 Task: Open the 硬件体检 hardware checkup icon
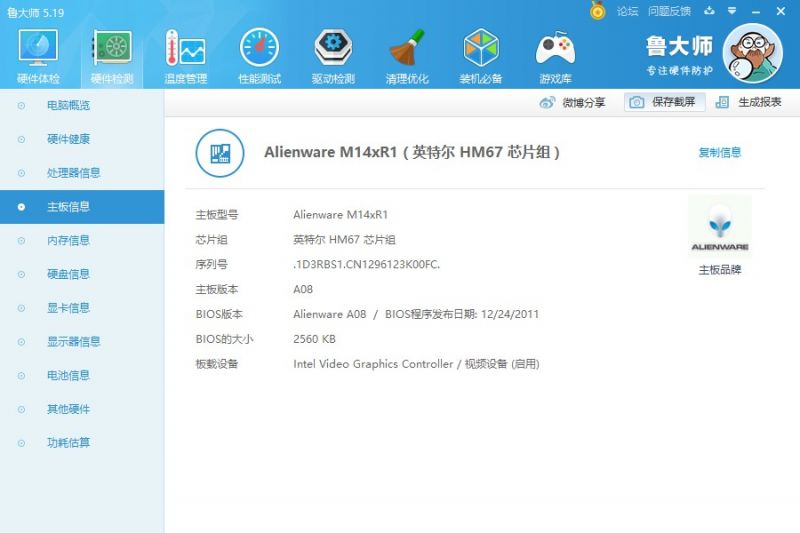point(38,56)
